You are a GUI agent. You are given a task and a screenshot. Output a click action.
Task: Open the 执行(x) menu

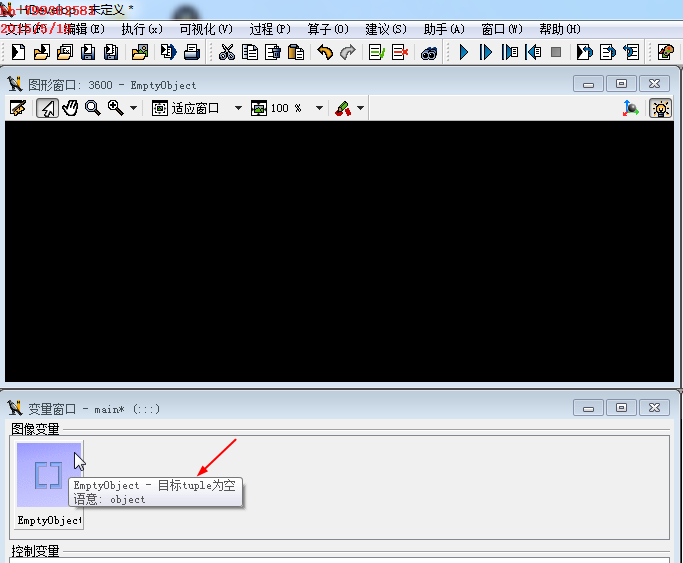(142, 29)
